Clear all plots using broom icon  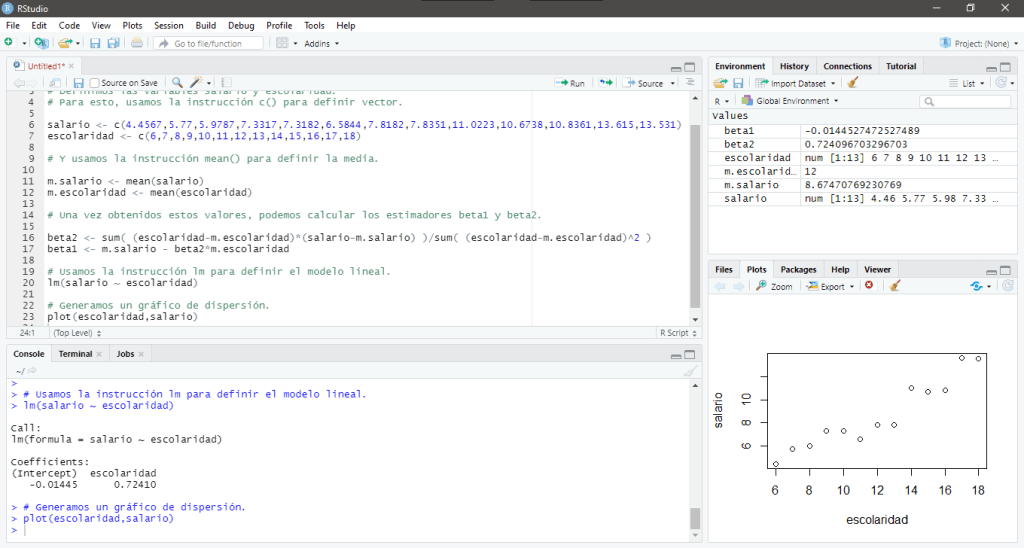(x=895, y=286)
